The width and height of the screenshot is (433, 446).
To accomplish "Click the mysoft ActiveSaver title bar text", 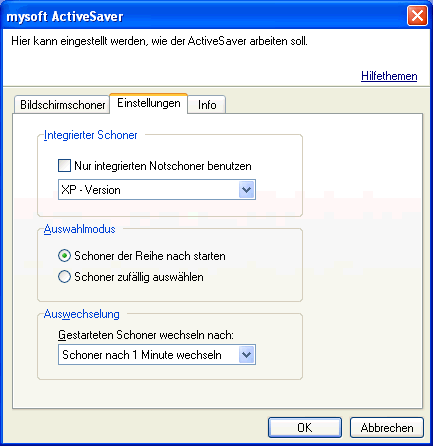I will coord(65,16).
